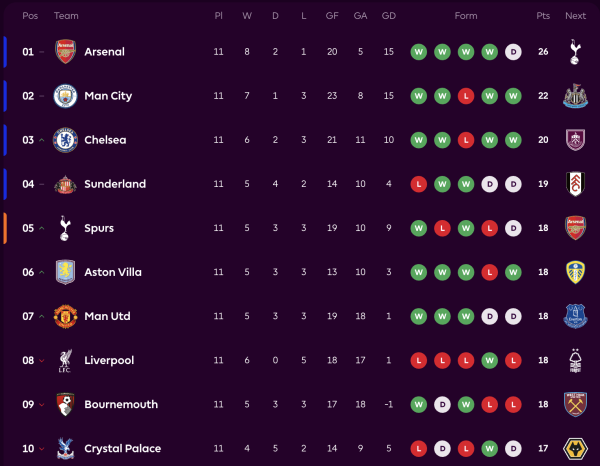Expand position 08 down arrow for Liverpool

pos(42,360)
